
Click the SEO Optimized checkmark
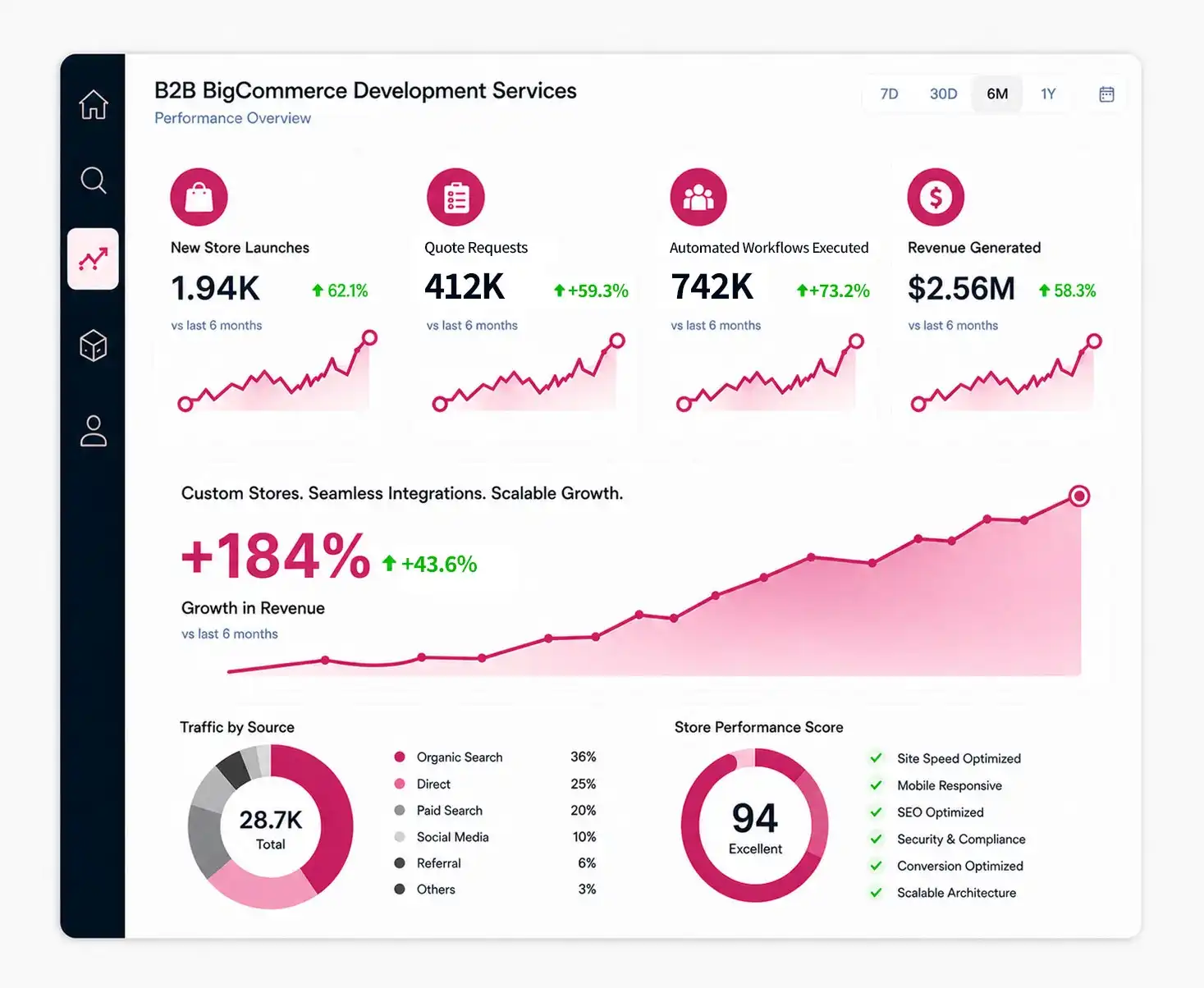coord(876,812)
